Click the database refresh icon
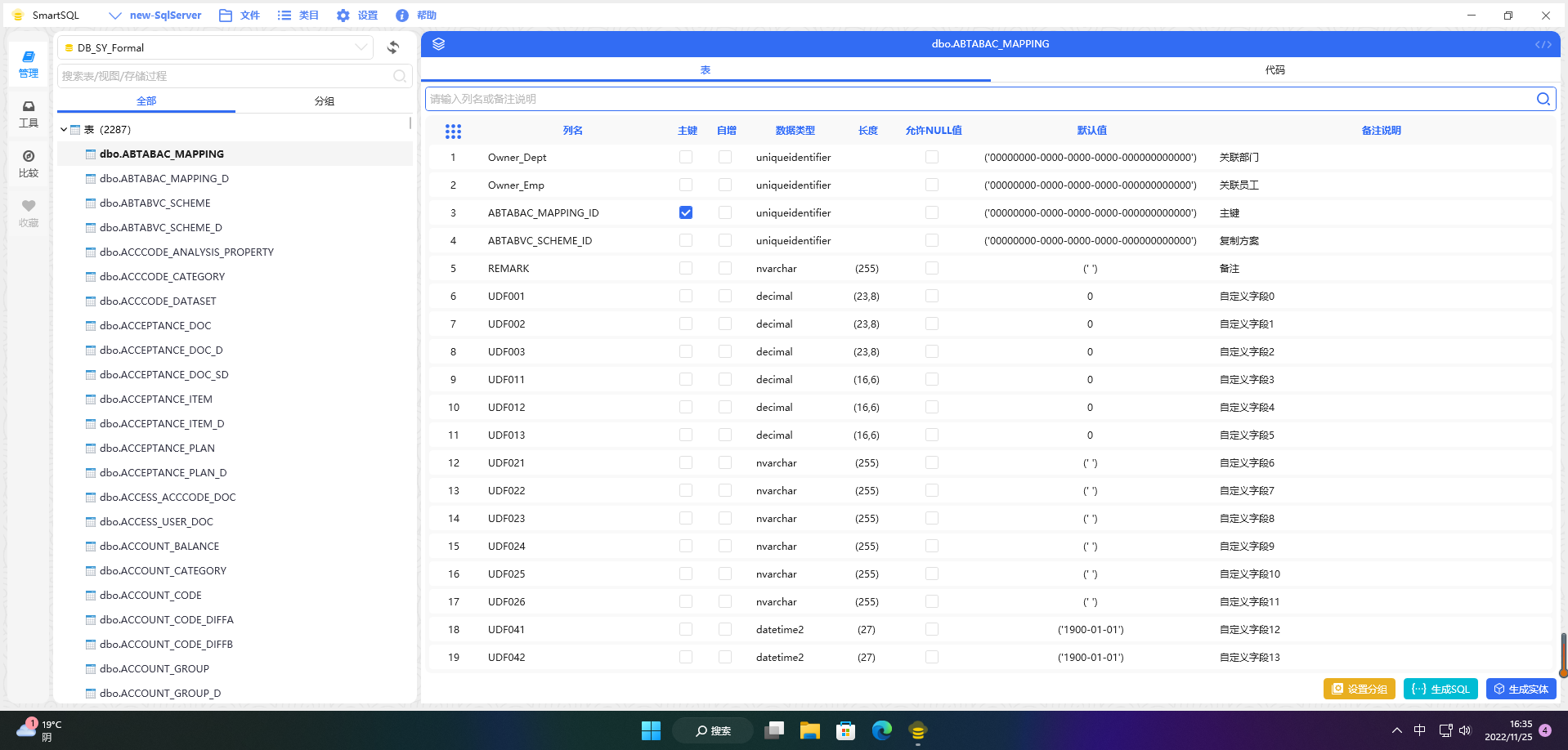Image resolution: width=1568 pixels, height=750 pixels. coord(393,47)
